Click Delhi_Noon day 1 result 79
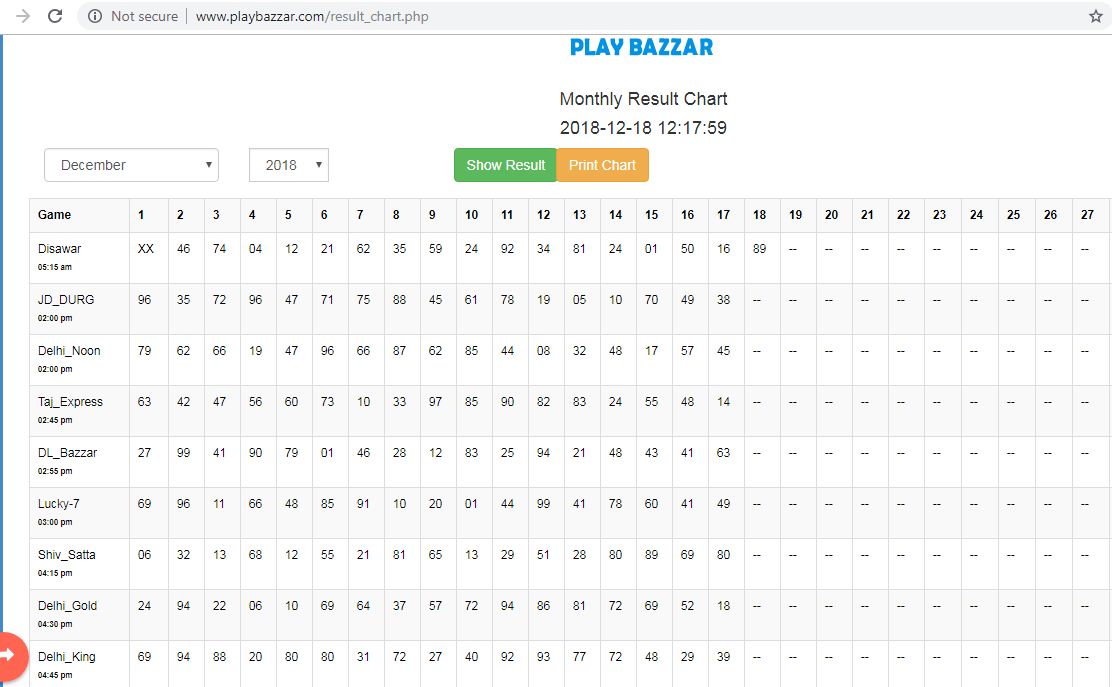 (144, 350)
